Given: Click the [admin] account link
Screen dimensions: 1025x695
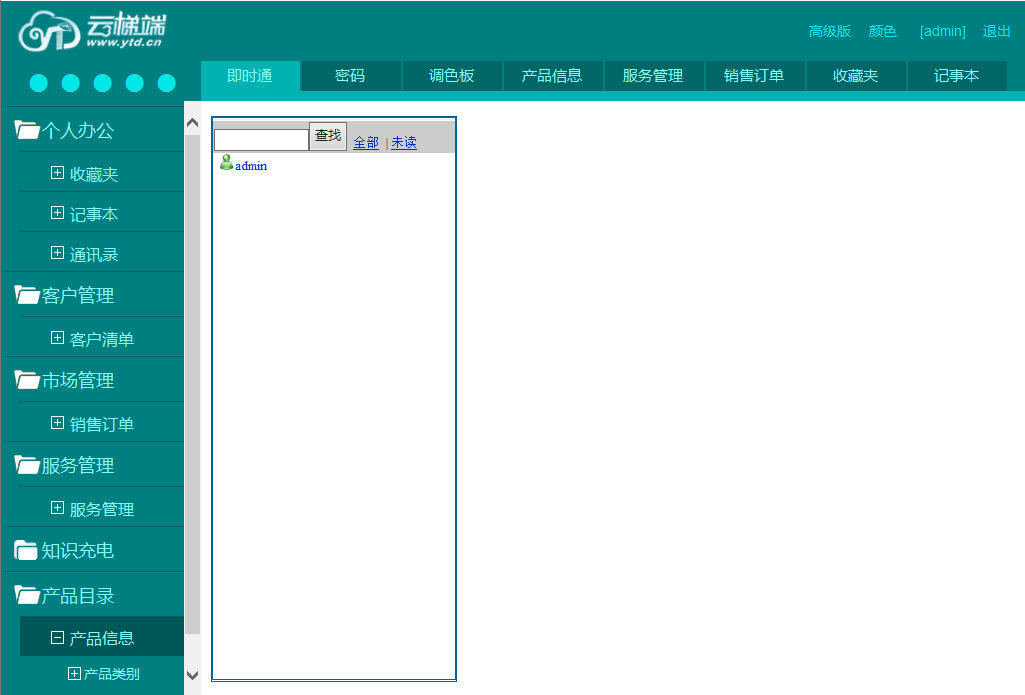Looking at the screenshot, I should coord(943,31).
